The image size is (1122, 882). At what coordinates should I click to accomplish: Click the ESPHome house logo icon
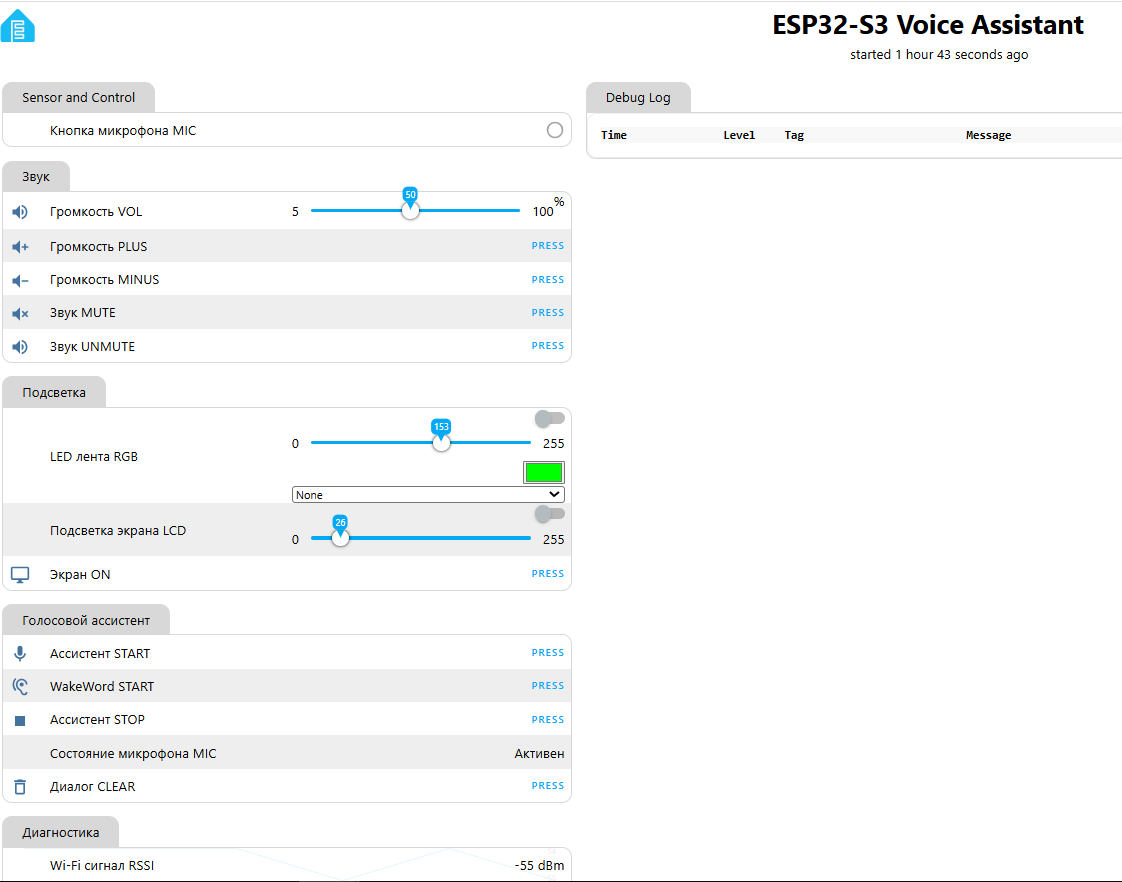17,26
